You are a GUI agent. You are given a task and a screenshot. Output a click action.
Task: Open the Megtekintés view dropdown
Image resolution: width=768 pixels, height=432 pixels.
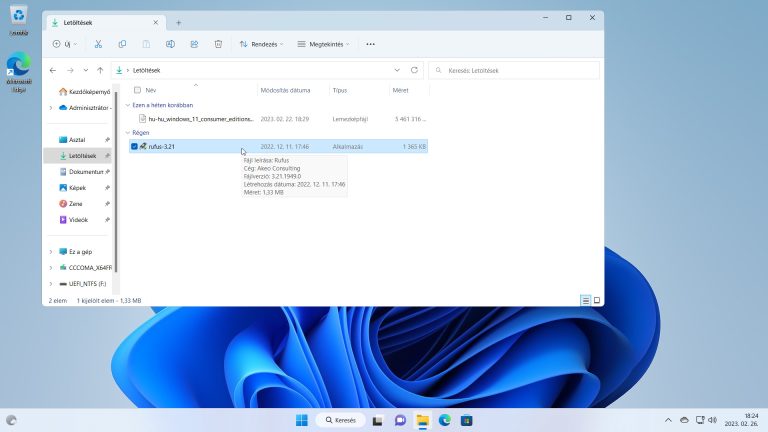click(324, 44)
